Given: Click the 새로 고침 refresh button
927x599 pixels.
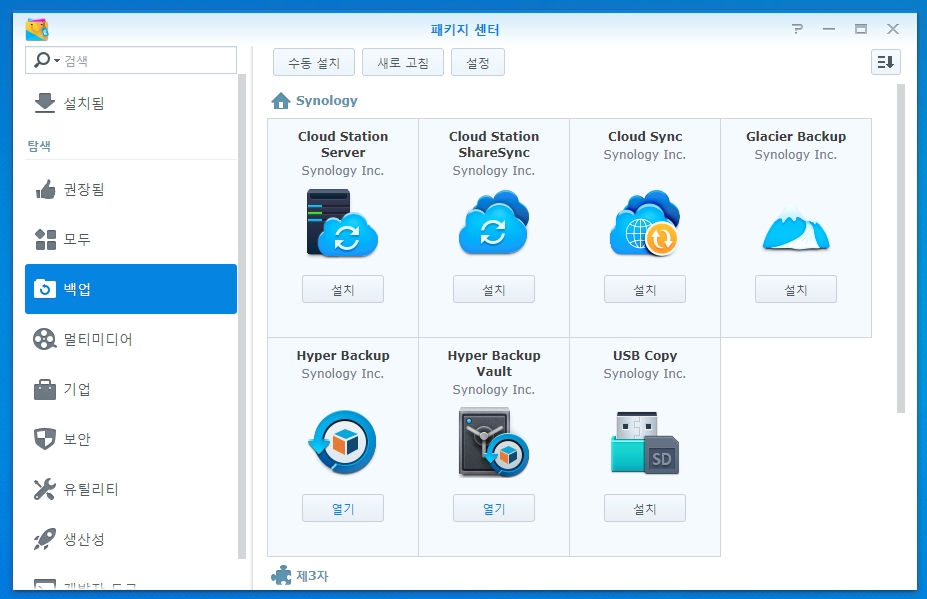Looking at the screenshot, I should pos(403,62).
